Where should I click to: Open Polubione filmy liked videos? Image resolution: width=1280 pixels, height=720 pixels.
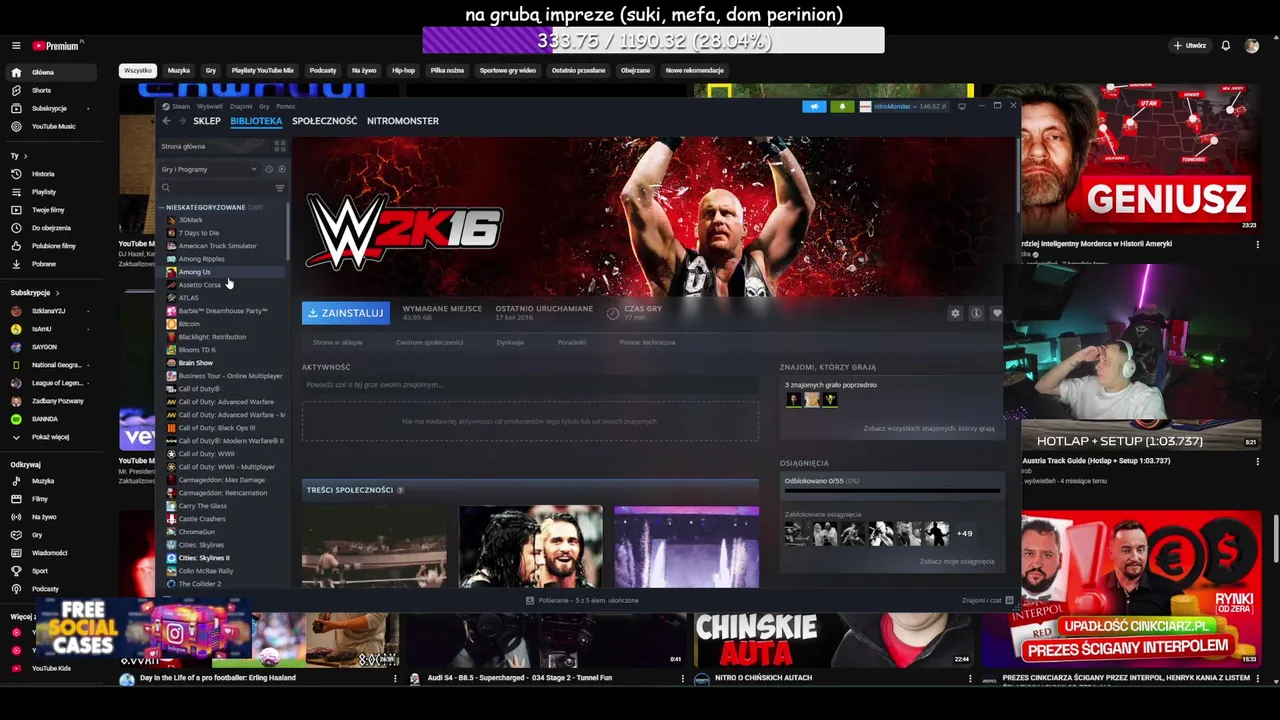pos(50,246)
